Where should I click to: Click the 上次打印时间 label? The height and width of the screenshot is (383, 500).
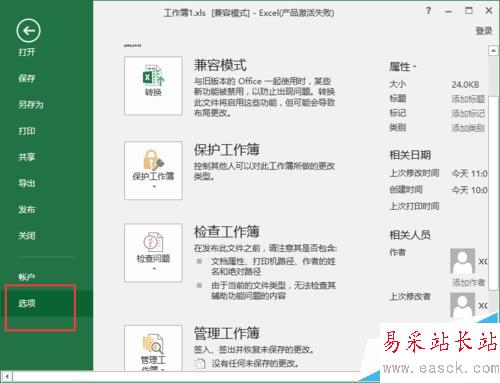(414, 206)
